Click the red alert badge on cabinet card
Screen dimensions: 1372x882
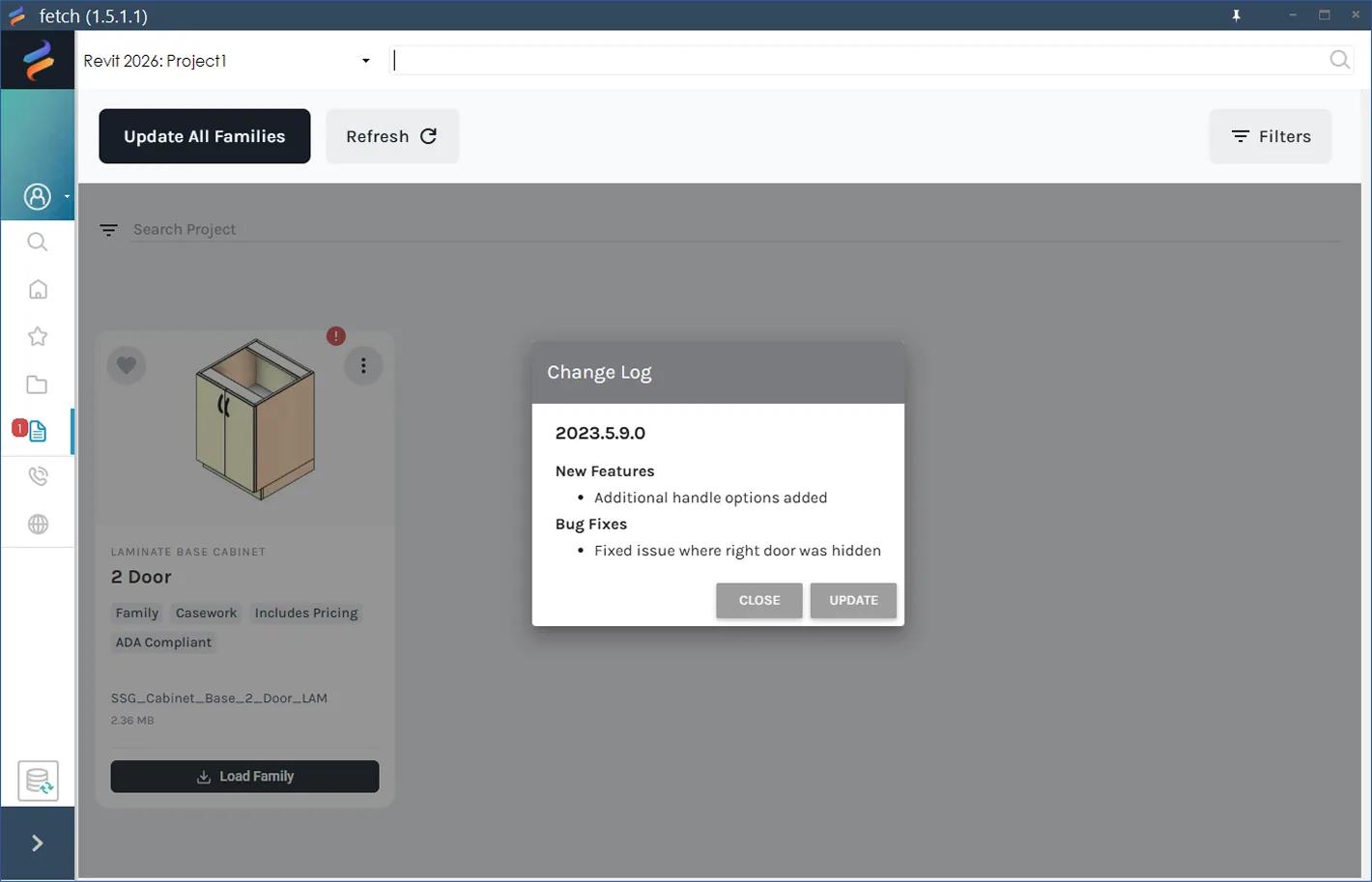335,336
